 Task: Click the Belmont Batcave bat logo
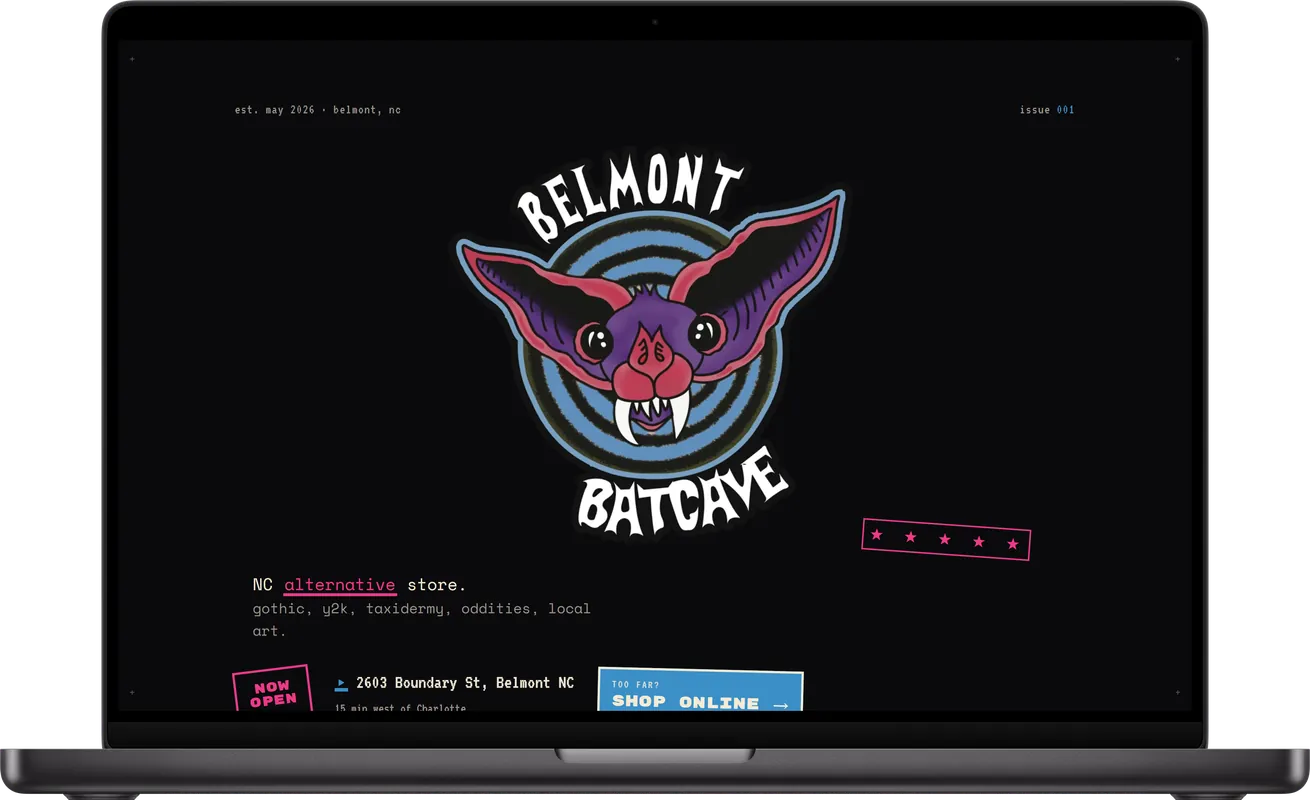click(651, 347)
